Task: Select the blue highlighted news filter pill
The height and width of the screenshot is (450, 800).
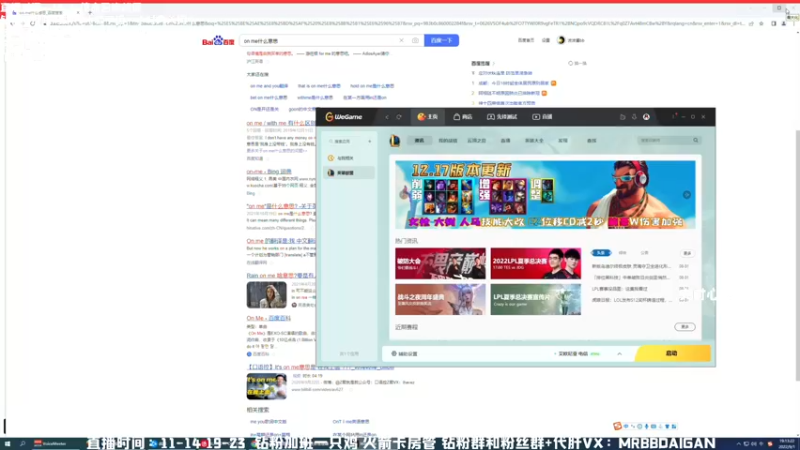Action: (x=601, y=253)
